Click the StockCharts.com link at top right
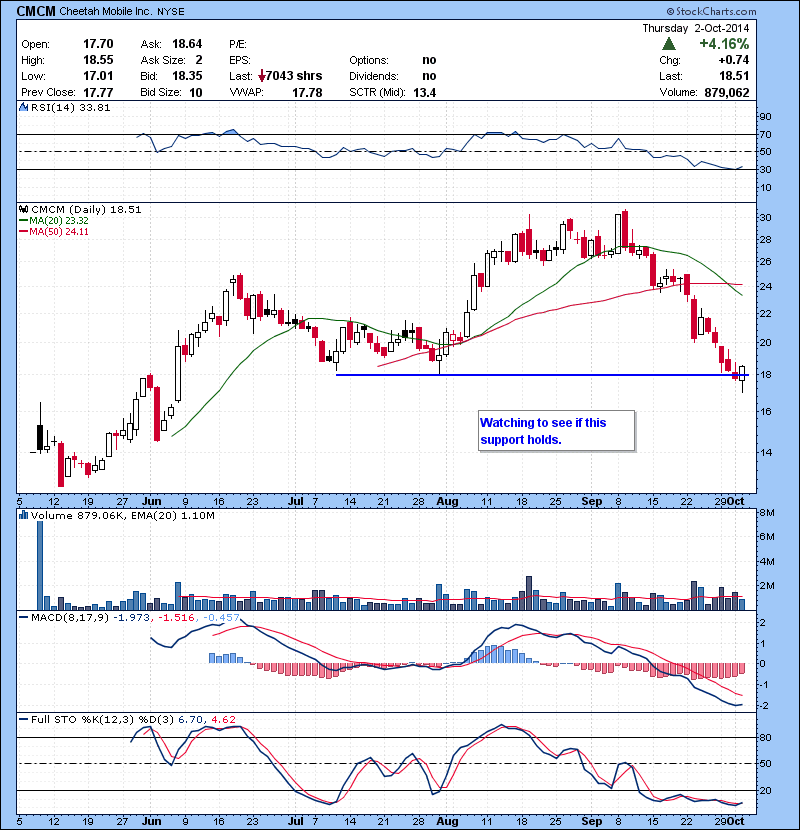The height and width of the screenshot is (830, 800). click(711, 11)
